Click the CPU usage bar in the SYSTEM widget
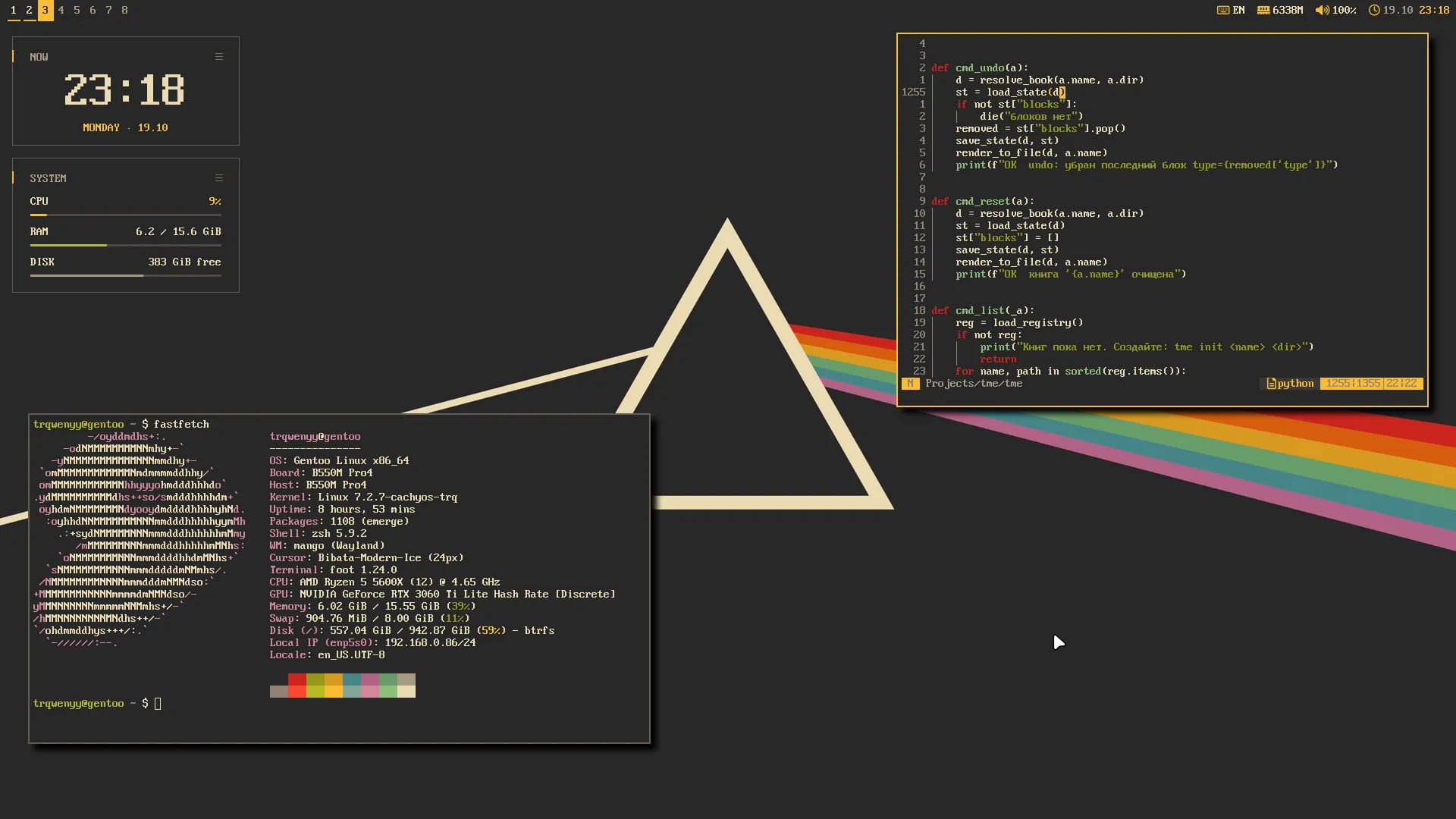The image size is (1456, 819). point(126,215)
